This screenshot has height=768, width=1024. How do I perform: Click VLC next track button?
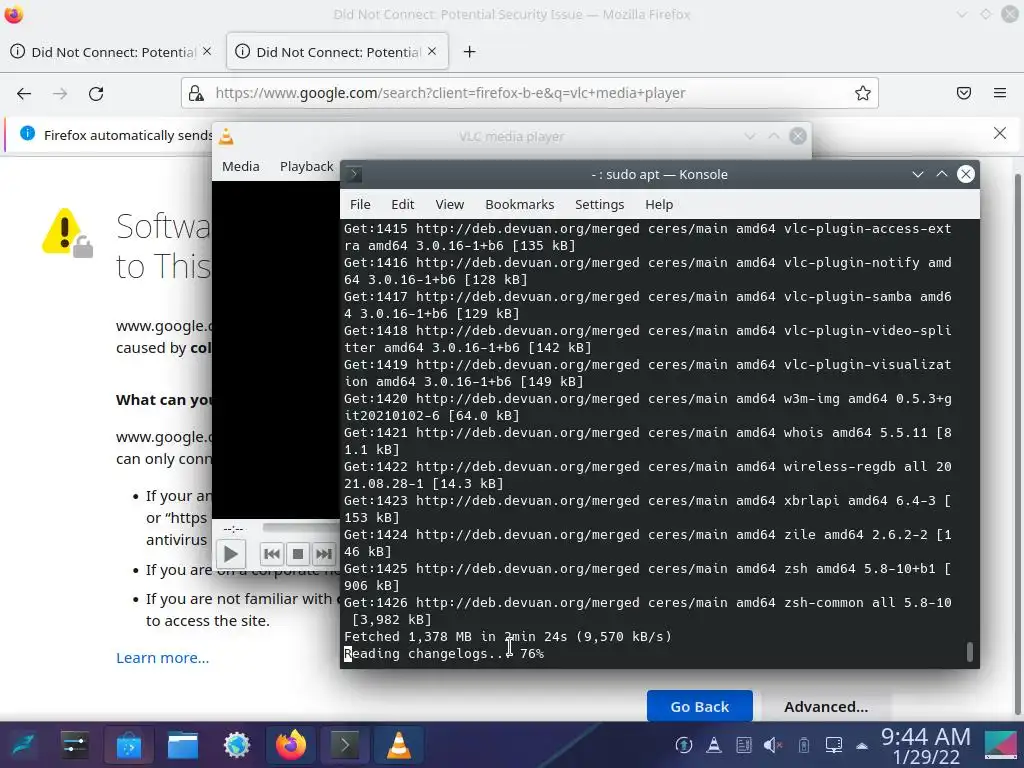[x=324, y=554]
